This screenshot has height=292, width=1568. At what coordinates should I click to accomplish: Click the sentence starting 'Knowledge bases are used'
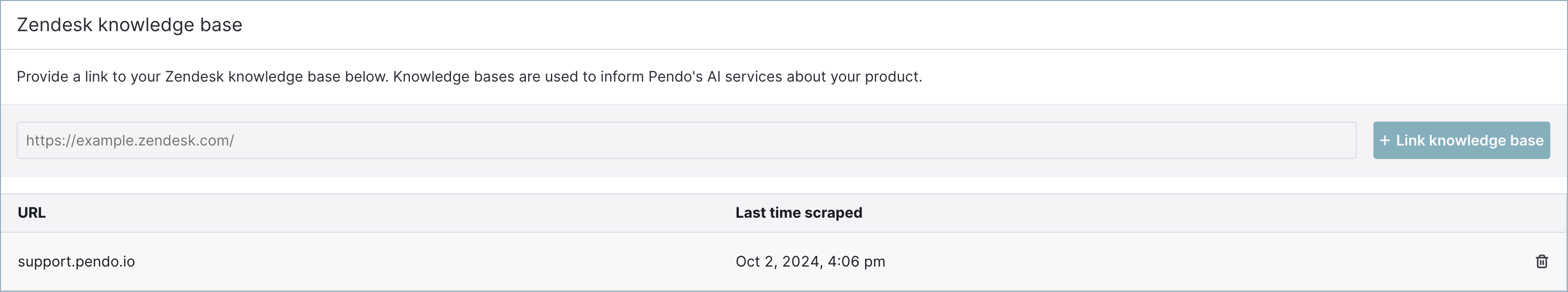tap(658, 77)
